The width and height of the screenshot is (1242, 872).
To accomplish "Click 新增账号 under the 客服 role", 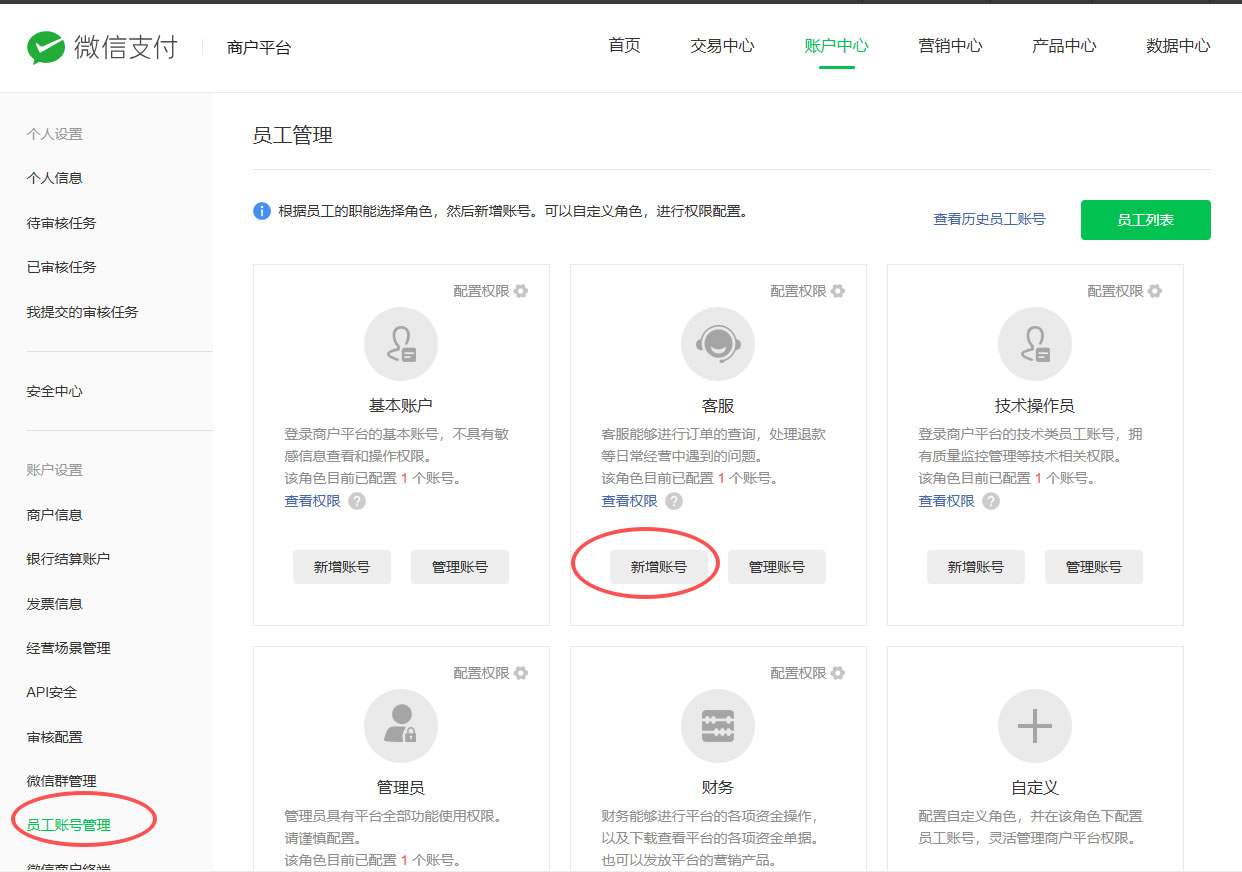I will (659, 566).
